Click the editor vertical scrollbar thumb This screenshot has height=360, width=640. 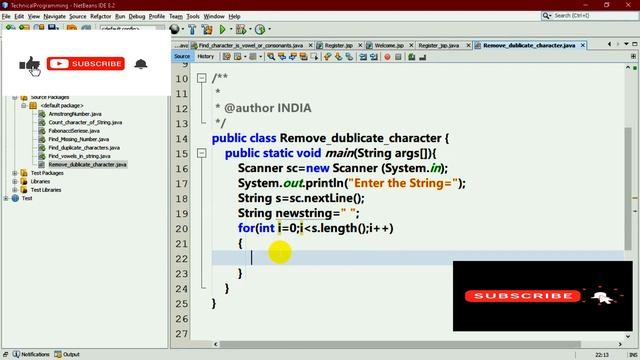(x=628, y=189)
